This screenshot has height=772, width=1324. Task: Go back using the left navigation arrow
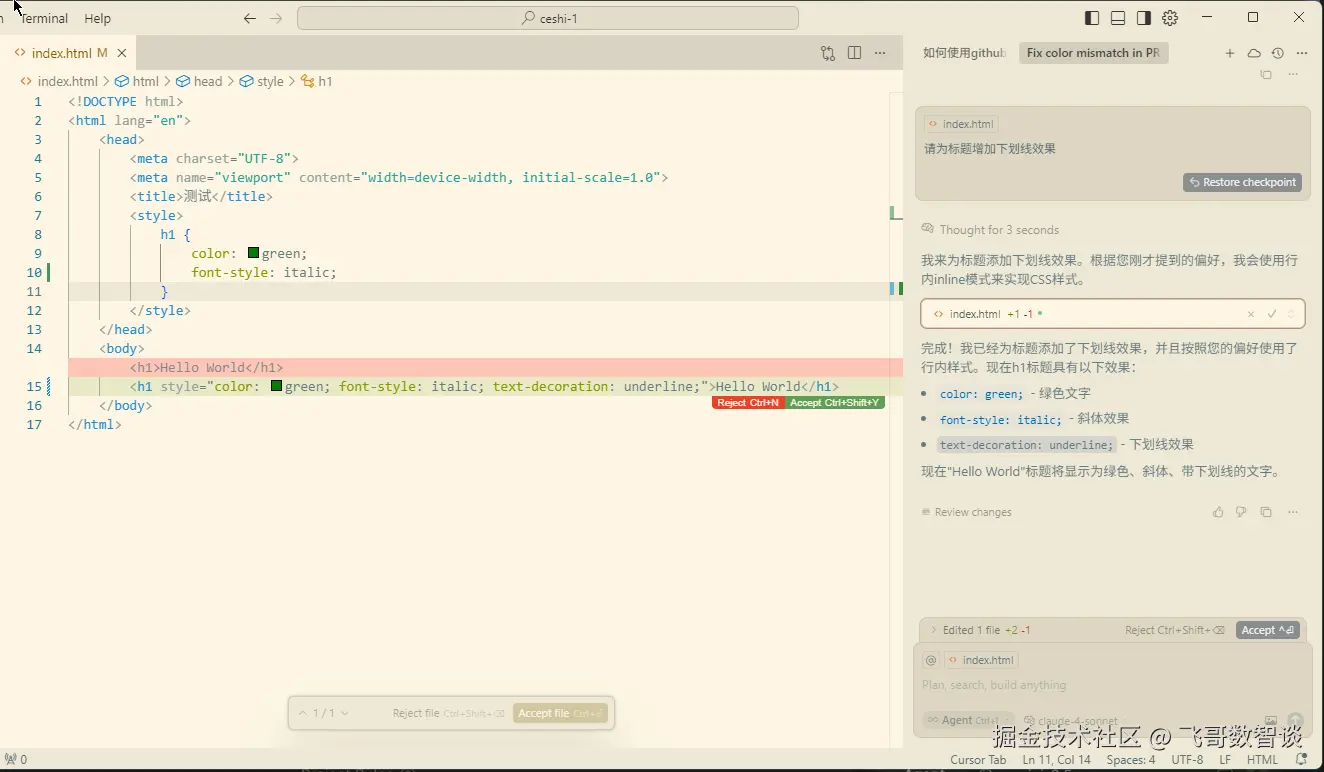pyautogui.click(x=250, y=18)
